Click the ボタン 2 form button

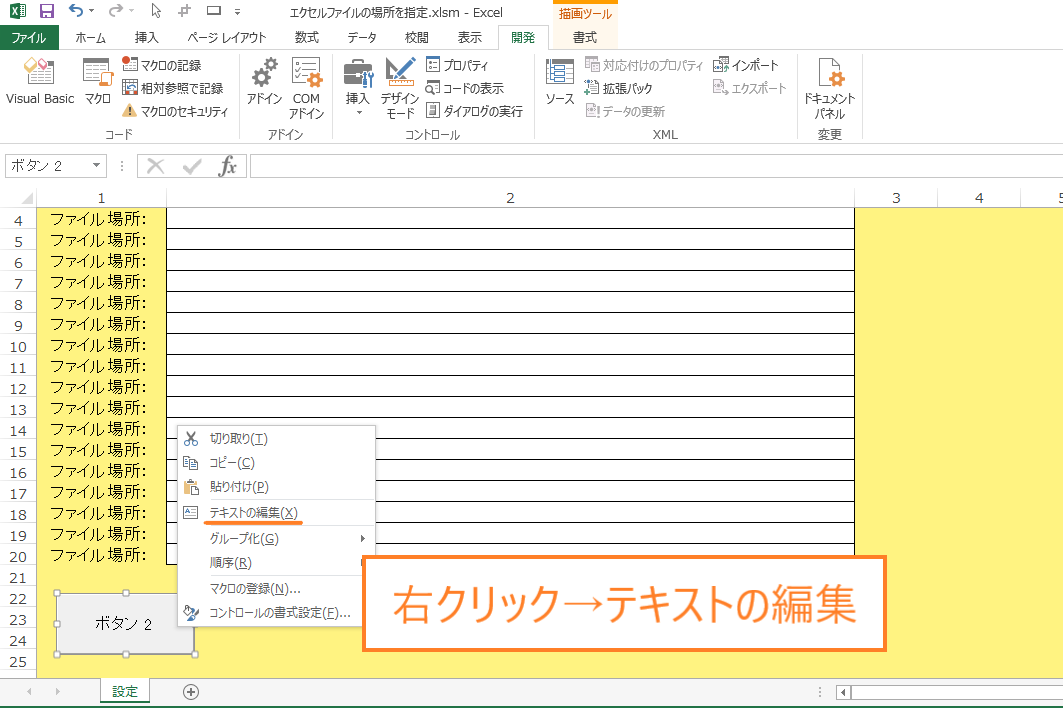click(x=124, y=624)
